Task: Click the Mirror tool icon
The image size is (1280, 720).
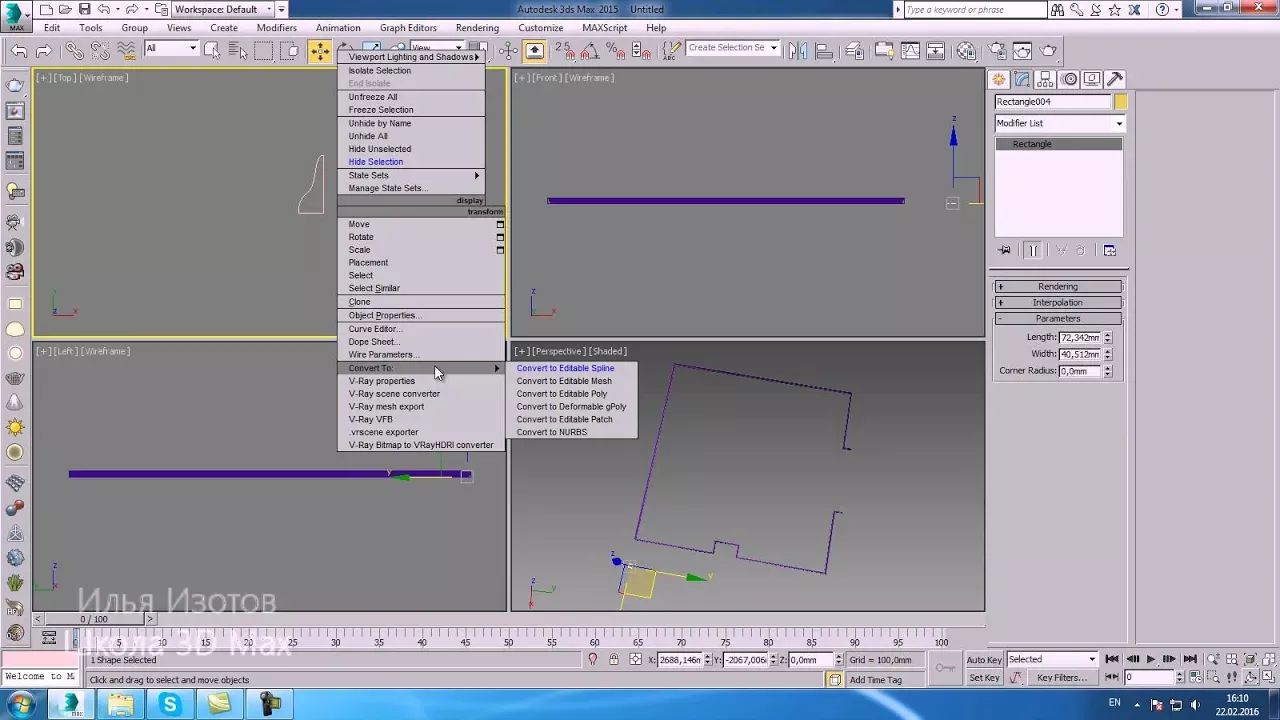Action: tap(797, 51)
